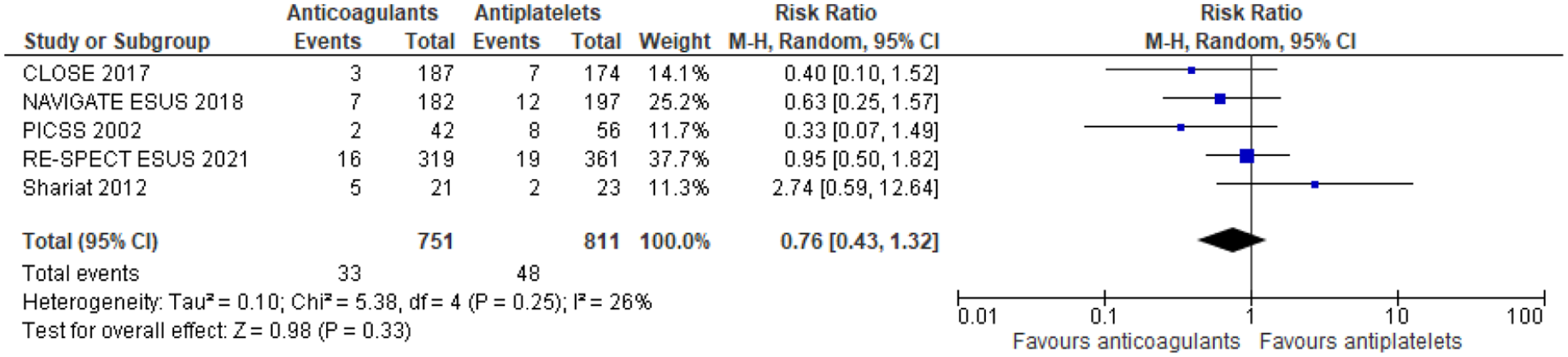Click the black diamond pooled effect marker
Viewport: 1568px width, 357px height.
point(1232,239)
